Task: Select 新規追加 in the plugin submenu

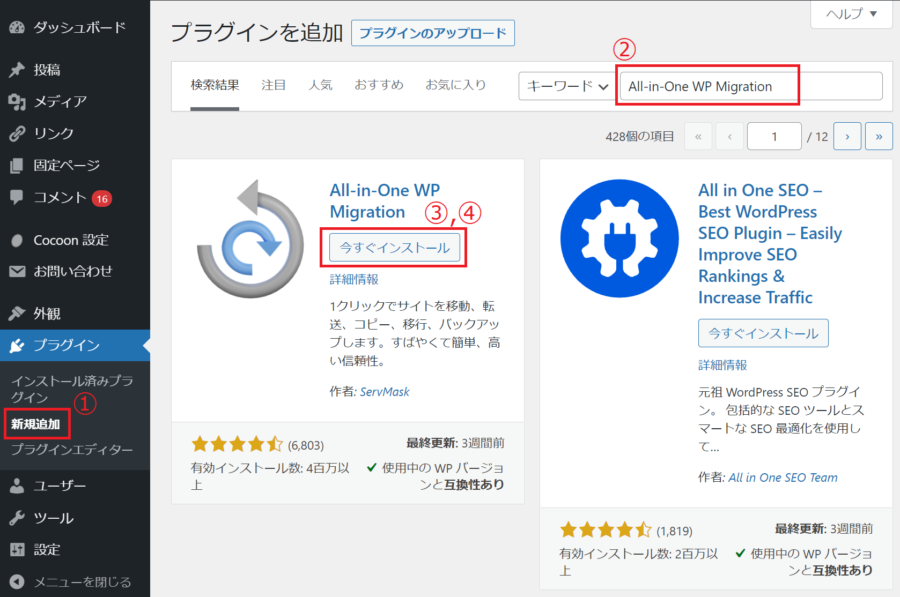Action: (36, 424)
